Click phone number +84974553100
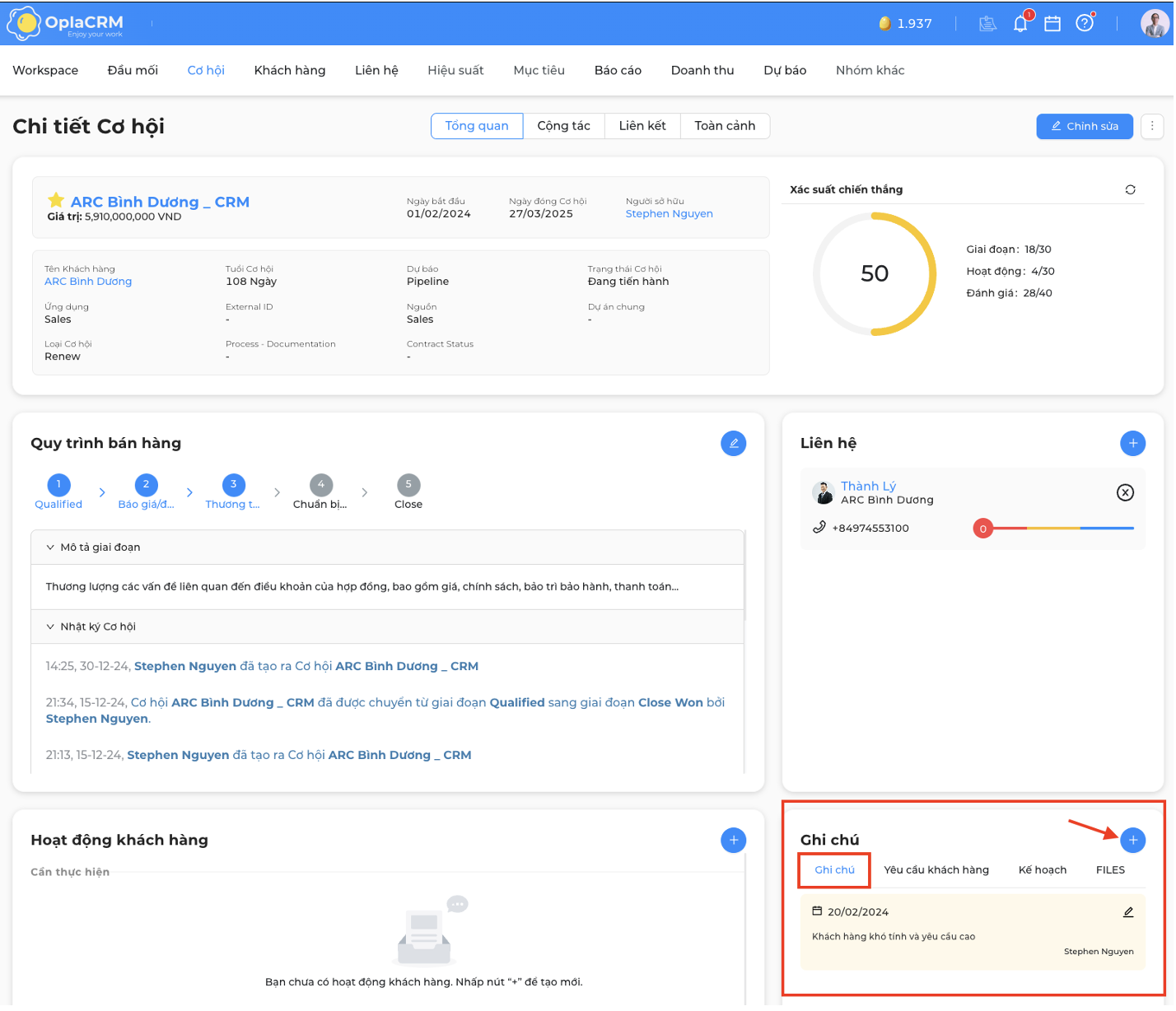The image size is (1176, 1011). 870,529
